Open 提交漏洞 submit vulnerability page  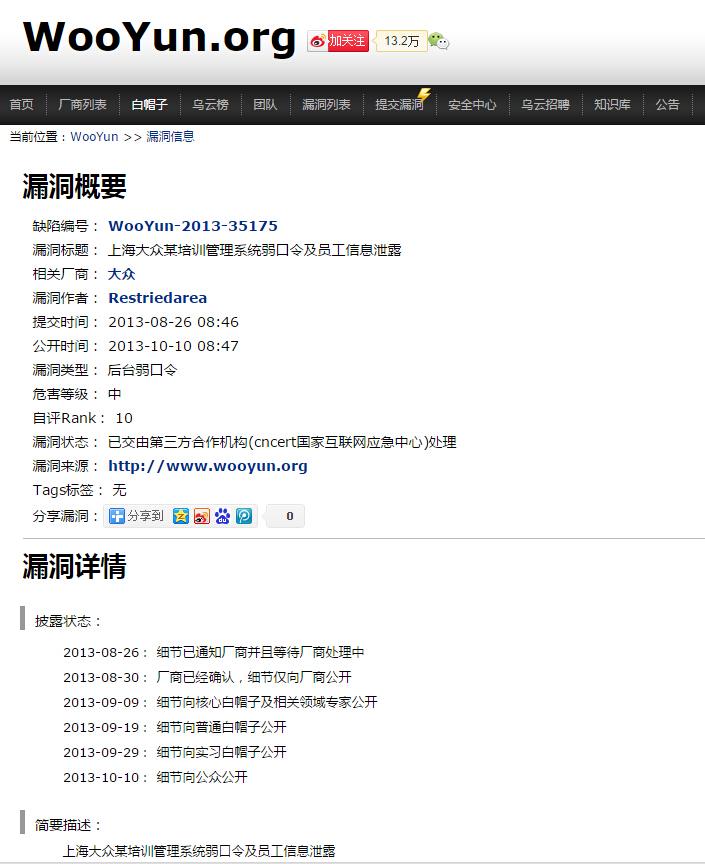tap(399, 104)
